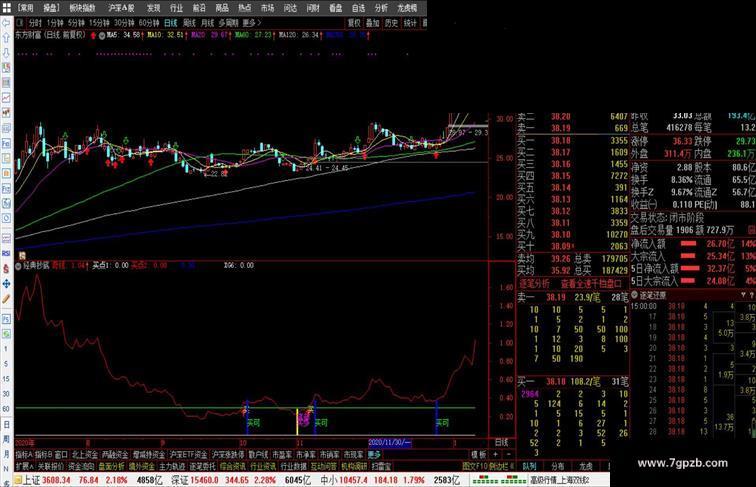Open the 沪深A股 menu

click(121, 8)
